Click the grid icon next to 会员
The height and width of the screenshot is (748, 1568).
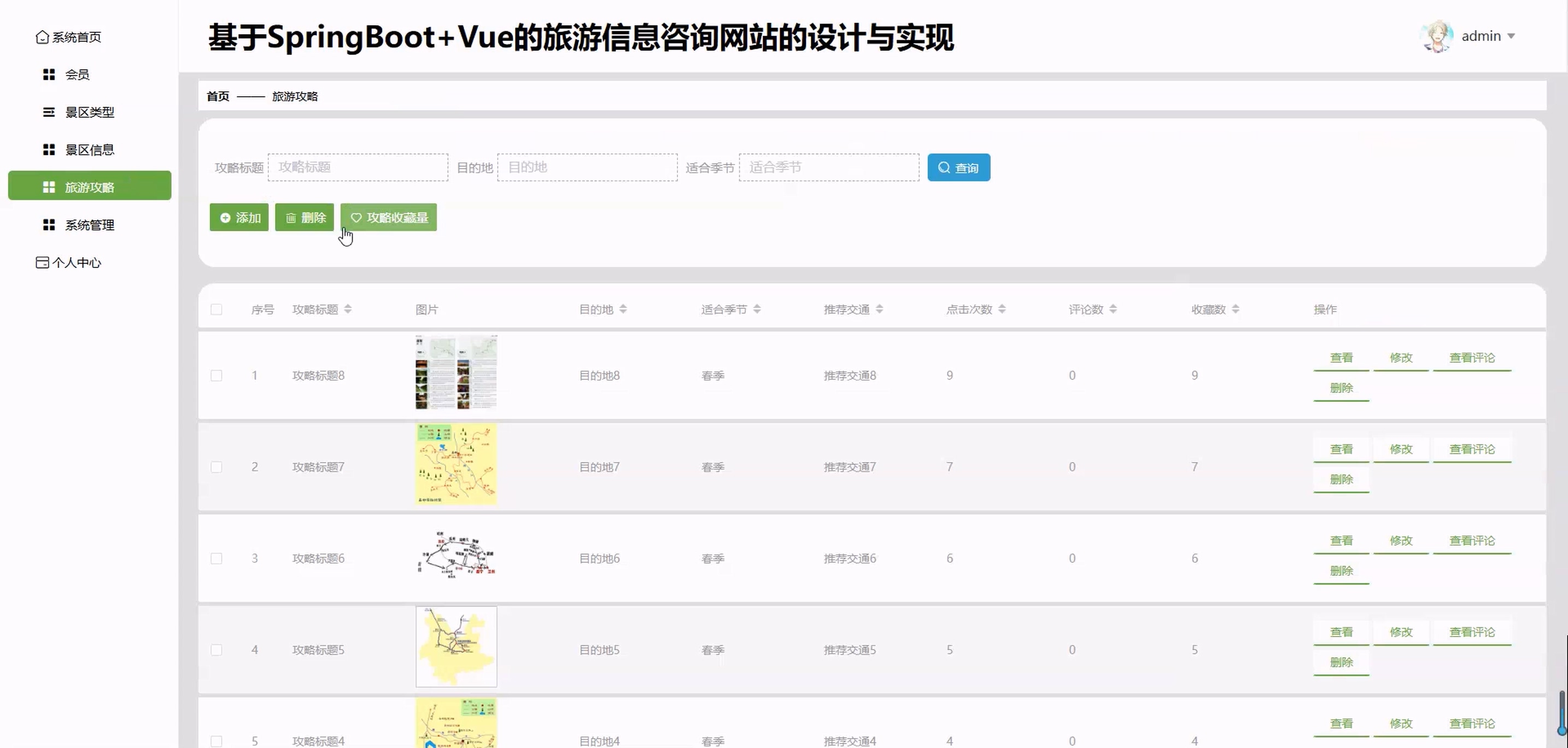point(49,74)
